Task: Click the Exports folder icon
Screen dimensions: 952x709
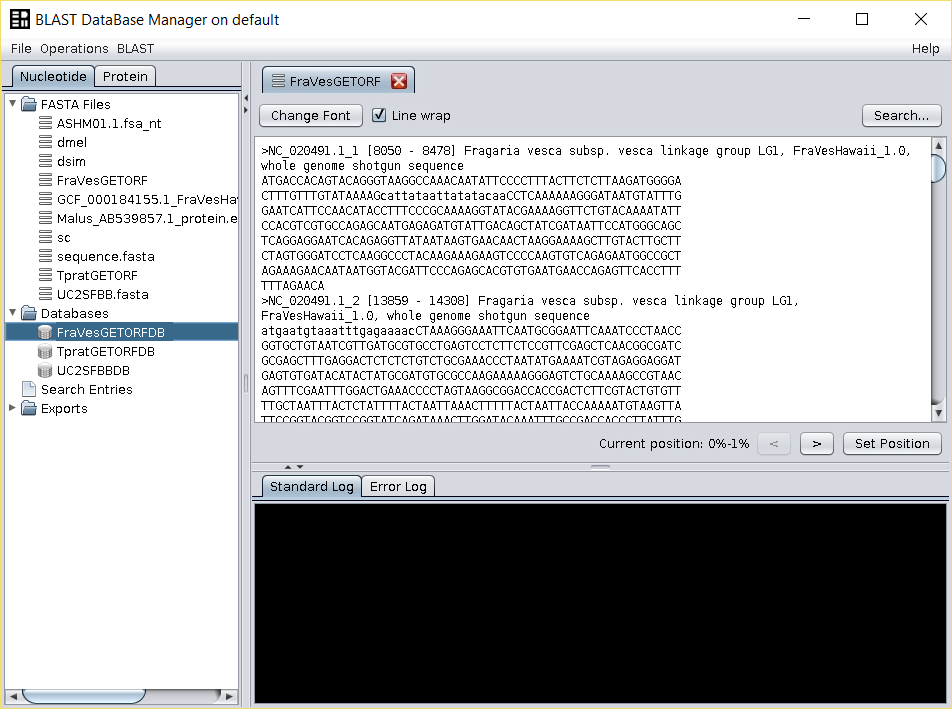Action: click(x=29, y=409)
